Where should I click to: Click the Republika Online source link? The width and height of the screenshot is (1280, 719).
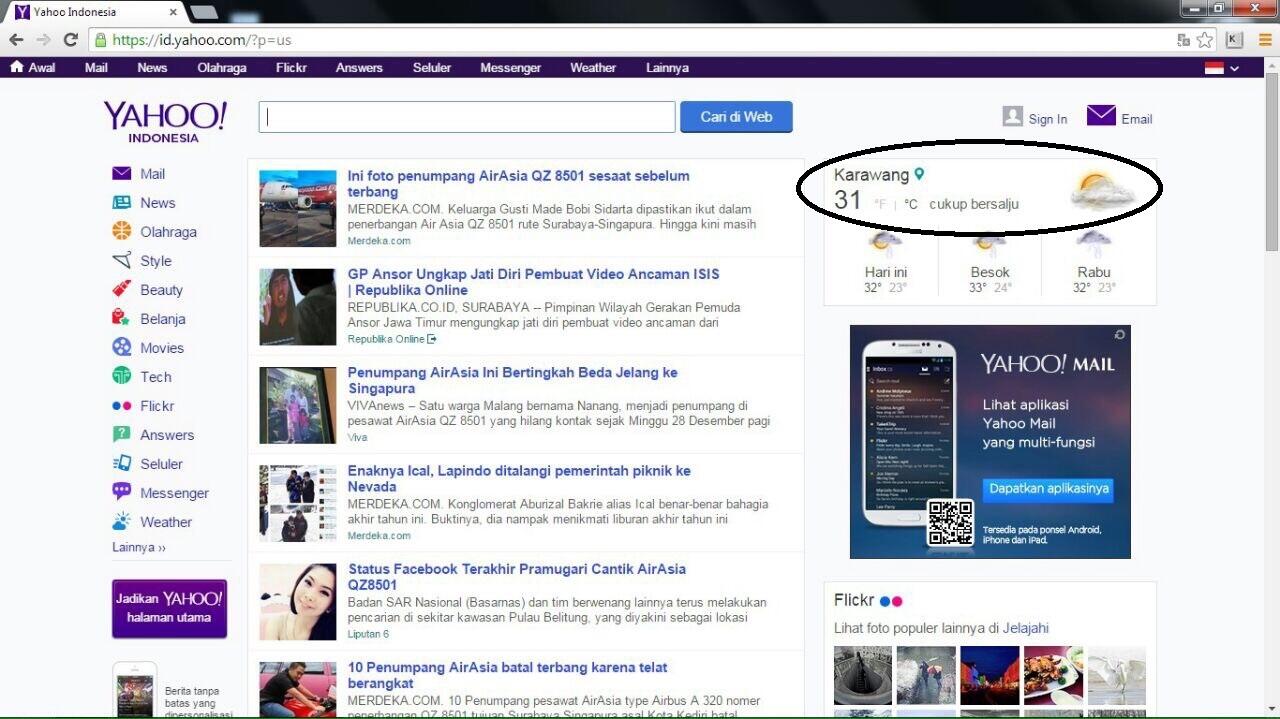tap(391, 339)
